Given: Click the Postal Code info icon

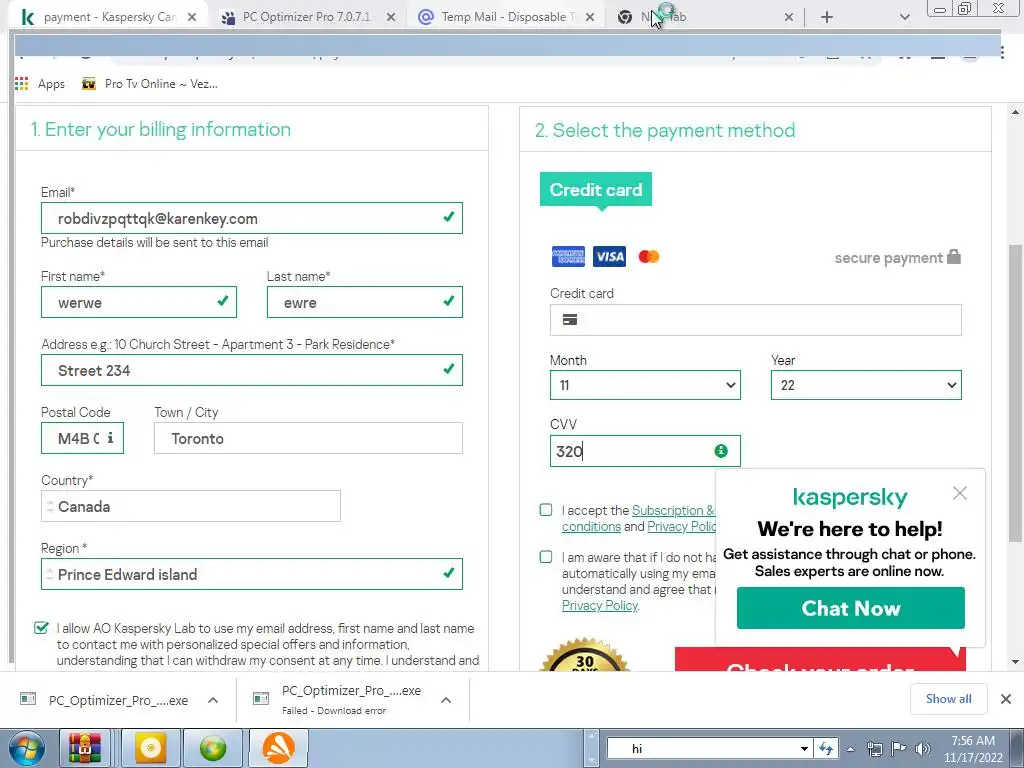Looking at the screenshot, I should point(110,438).
